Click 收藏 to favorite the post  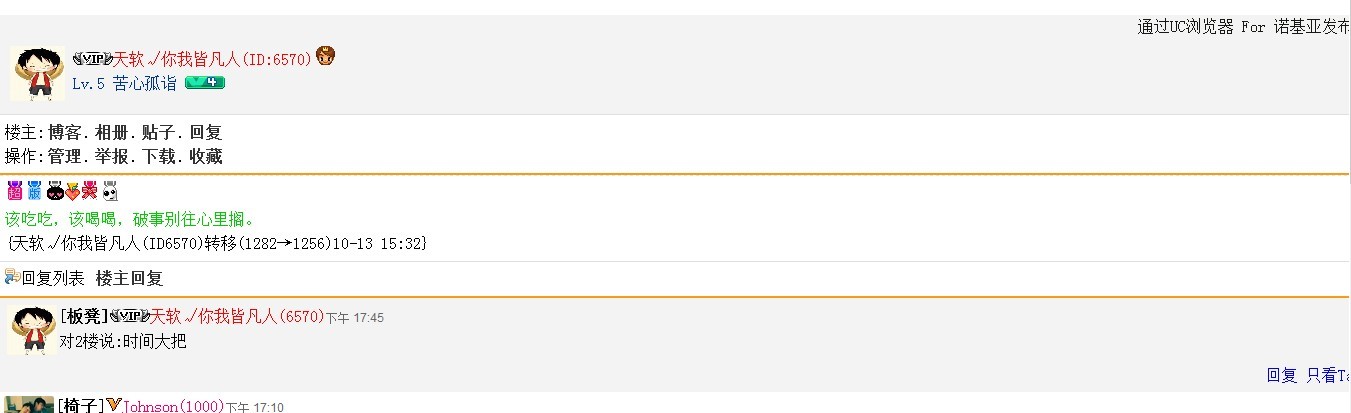[205, 156]
